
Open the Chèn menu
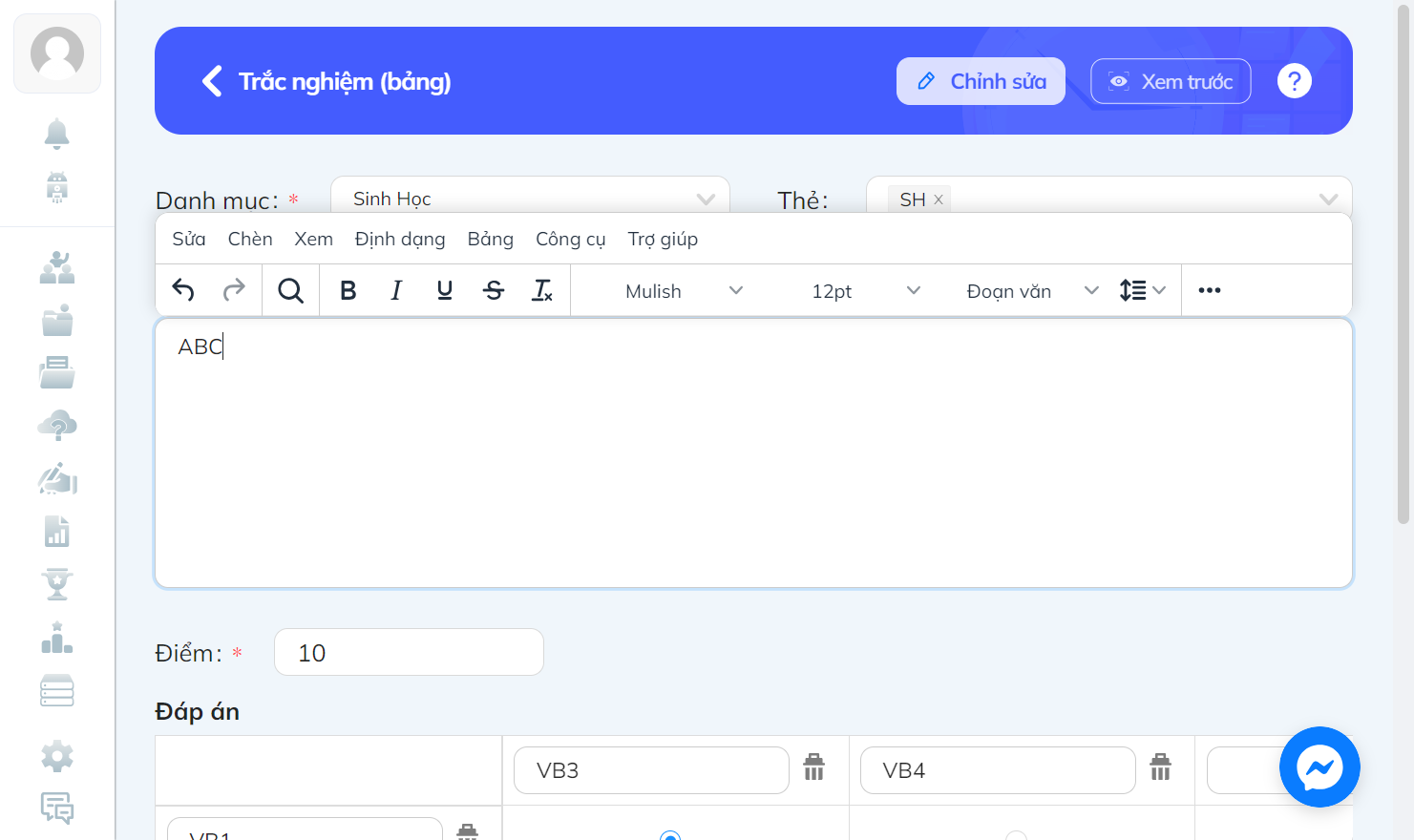tap(250, 239)
